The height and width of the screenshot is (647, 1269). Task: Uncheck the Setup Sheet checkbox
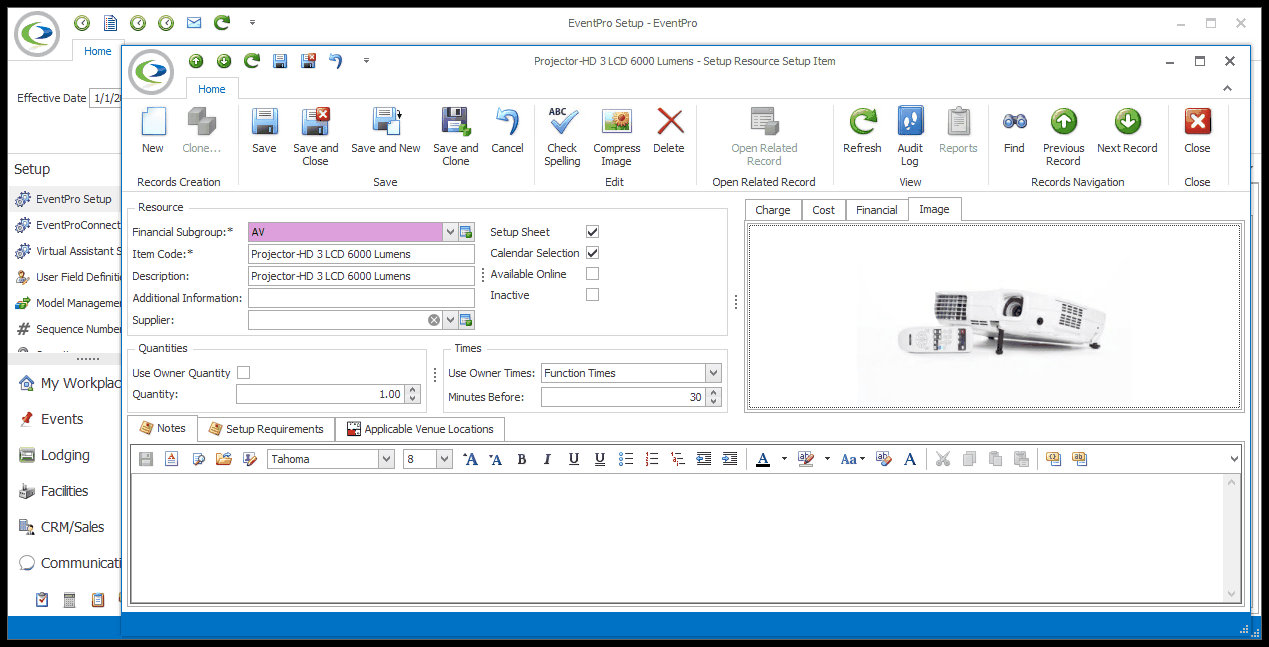(592, 232)
